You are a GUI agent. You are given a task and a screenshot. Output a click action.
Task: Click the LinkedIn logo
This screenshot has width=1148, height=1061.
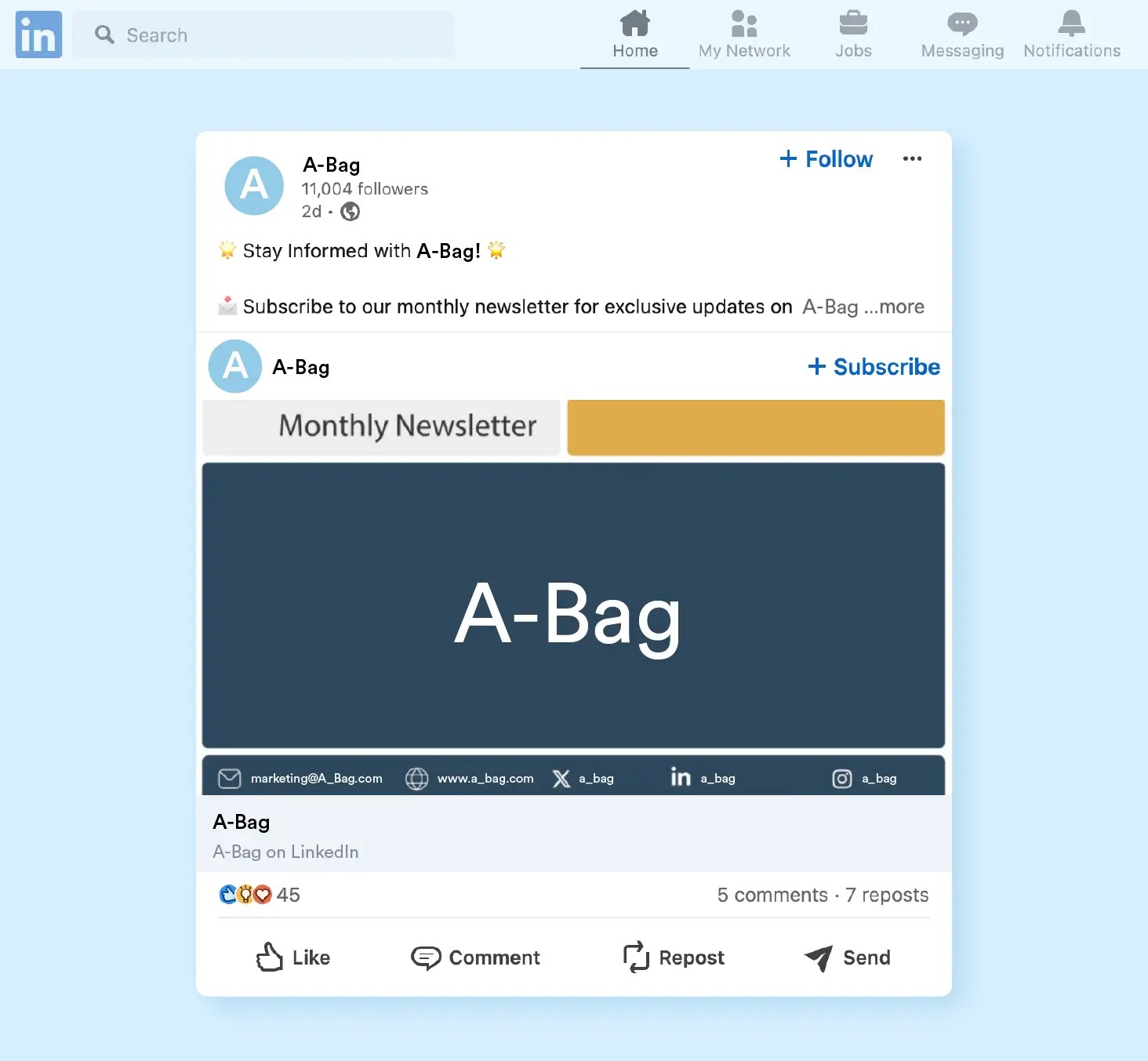(38, 35)
